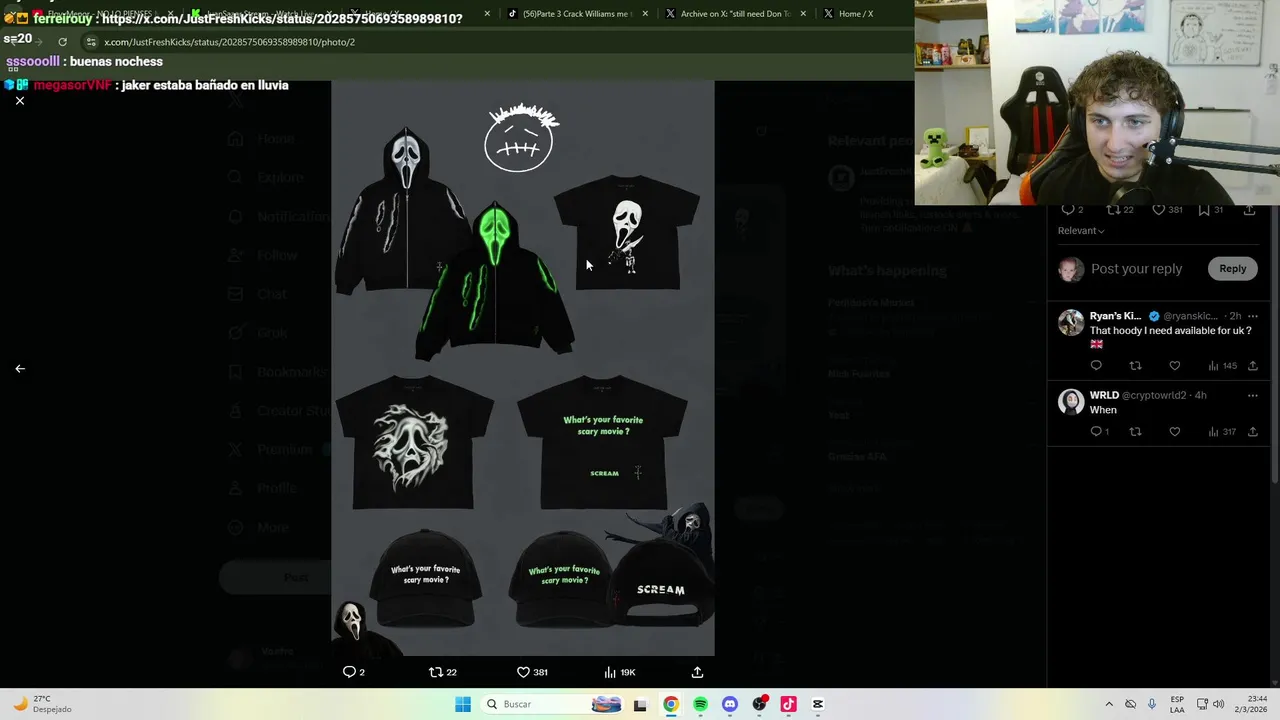Open replies icon below the photo
The height and width of the screenshot is (720, 1280).
point(354,672)
